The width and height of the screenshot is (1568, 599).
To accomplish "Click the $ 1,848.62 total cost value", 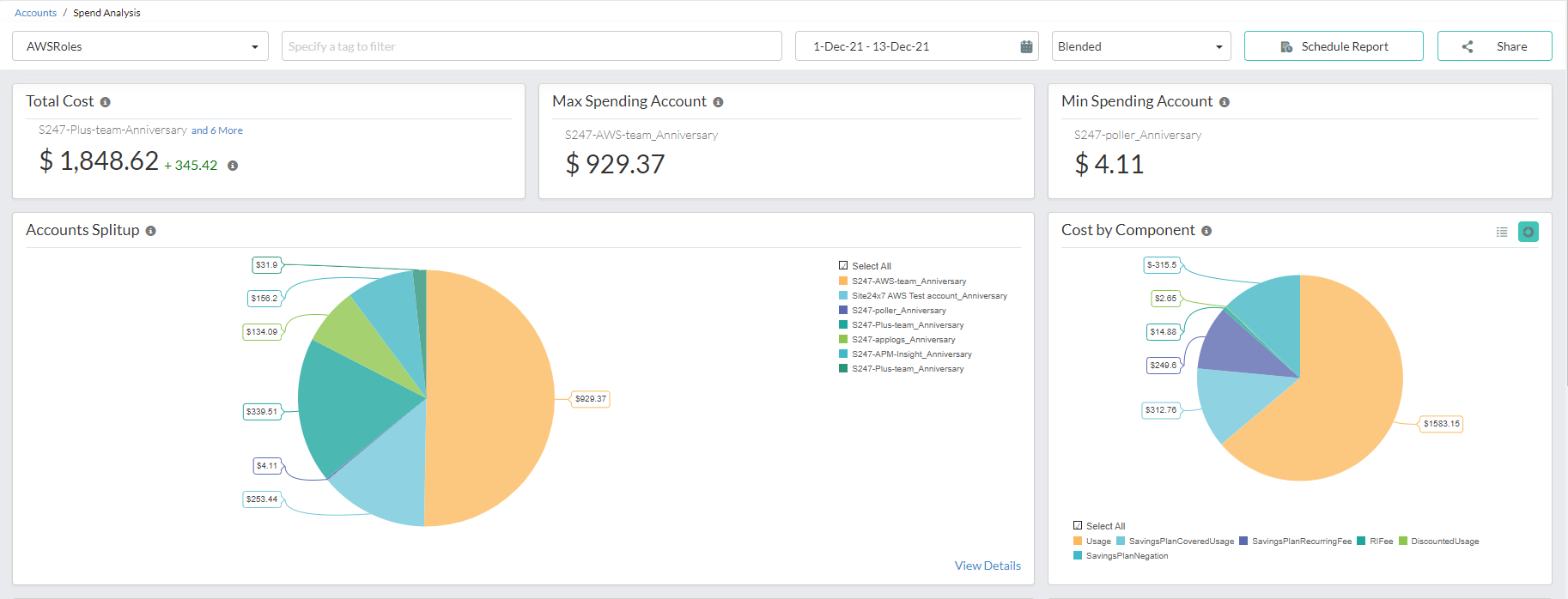I will (x=99, y=160).
